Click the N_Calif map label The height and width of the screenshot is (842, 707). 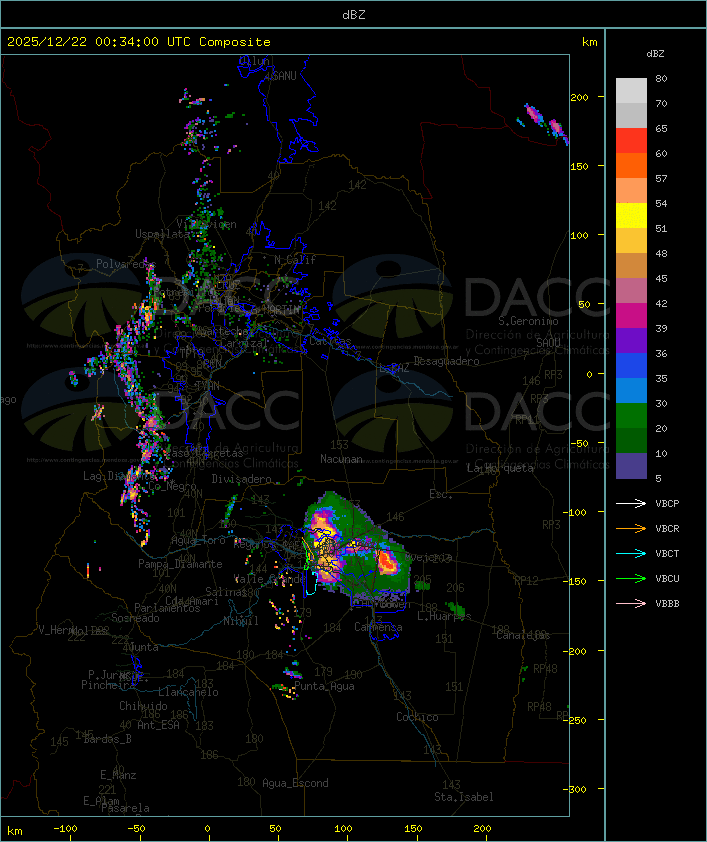click(295, 259)
